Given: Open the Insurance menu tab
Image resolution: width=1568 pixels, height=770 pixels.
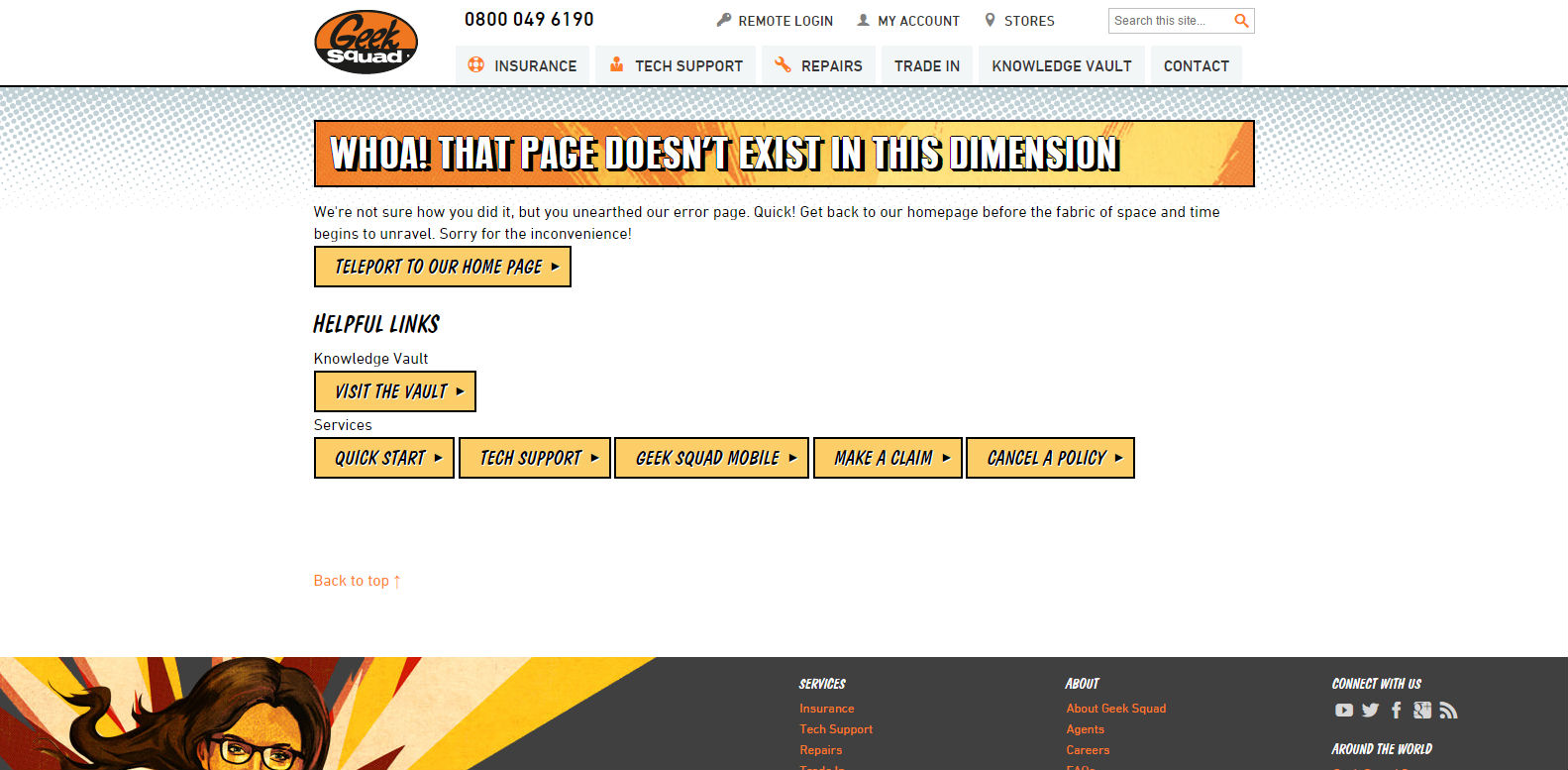Looking at the screenshot, I should click(x=523, y=65).
